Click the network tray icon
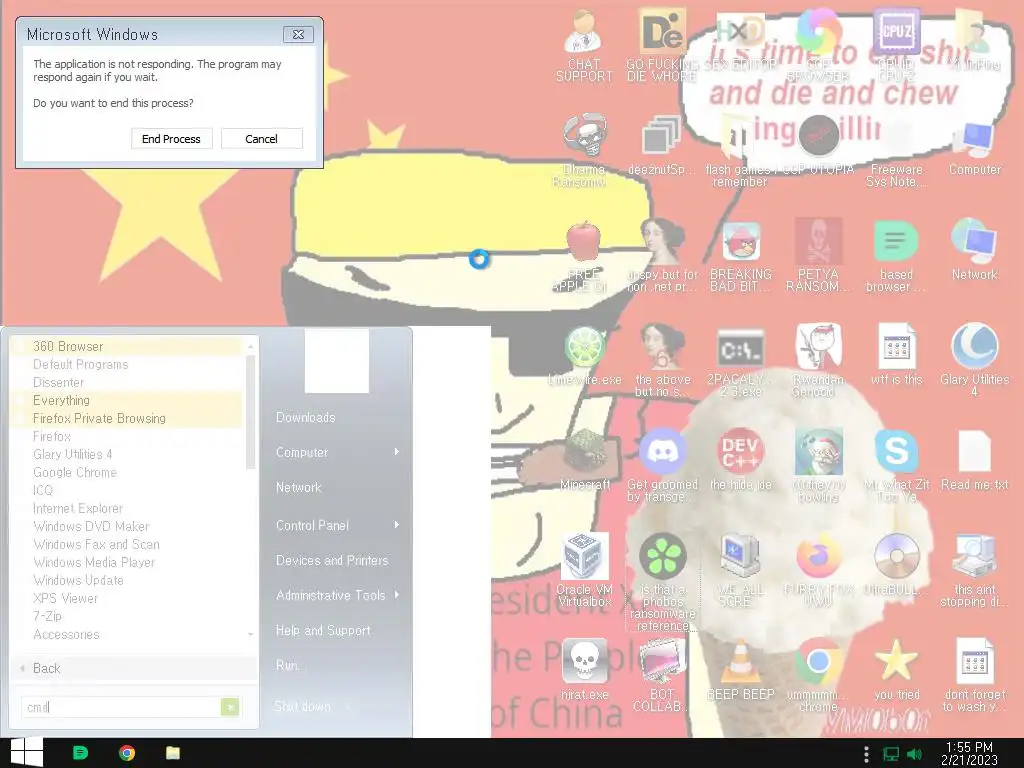Image resolution: width=1024 pixels, height=768 pixels. coord(890,754)
